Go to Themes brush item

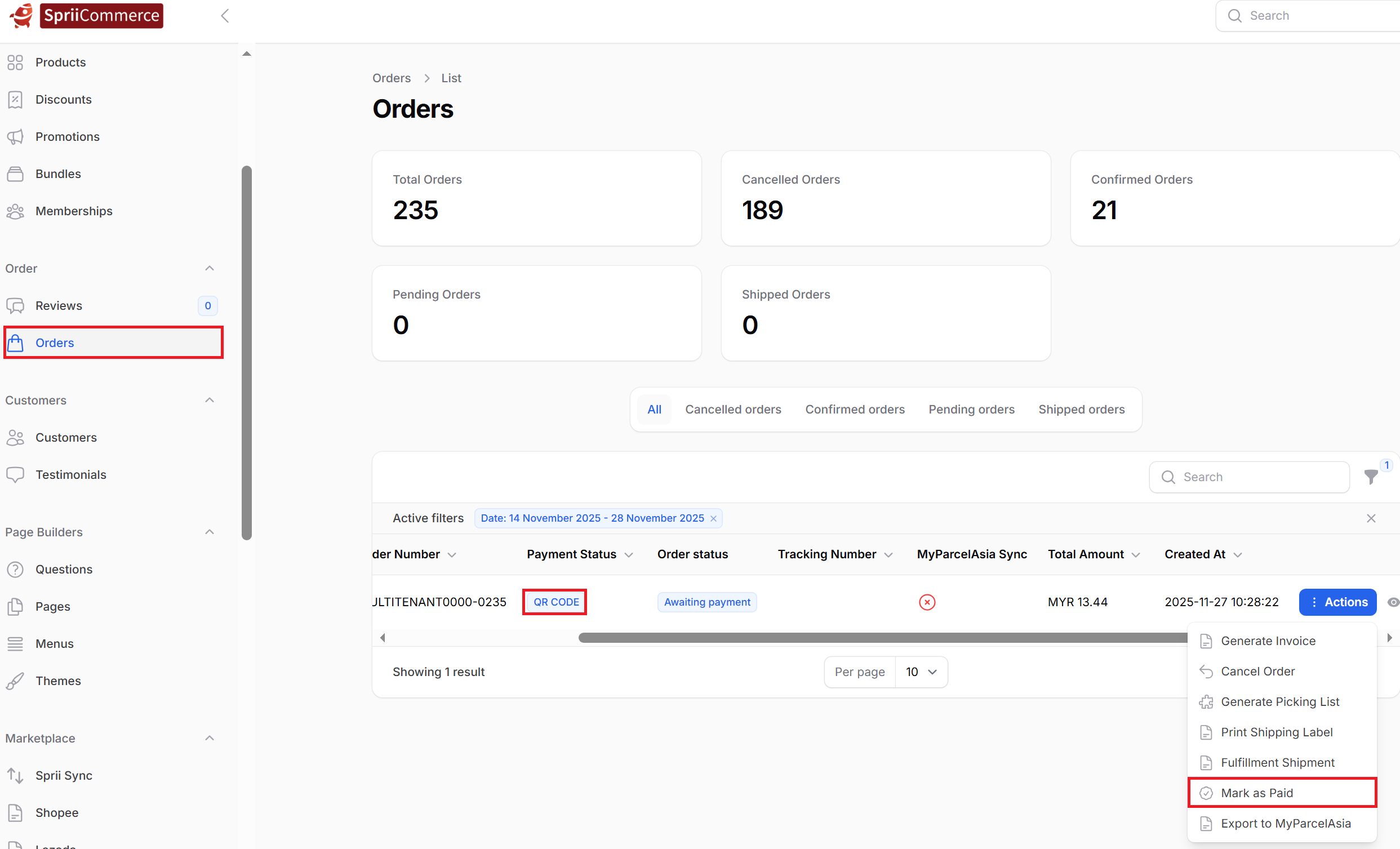pos(58,681)
